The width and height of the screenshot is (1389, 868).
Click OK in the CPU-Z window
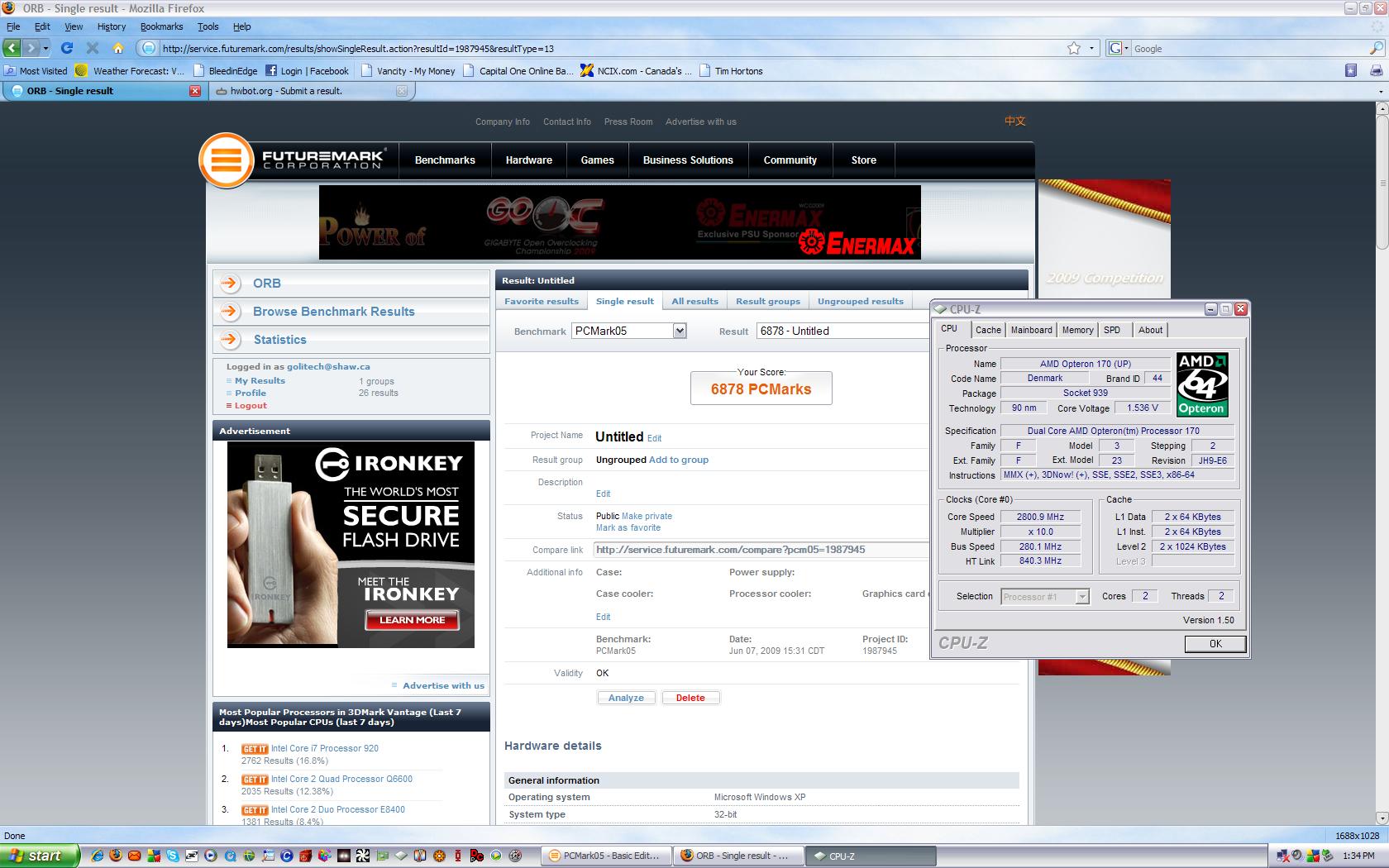(x=1215, y=644)
